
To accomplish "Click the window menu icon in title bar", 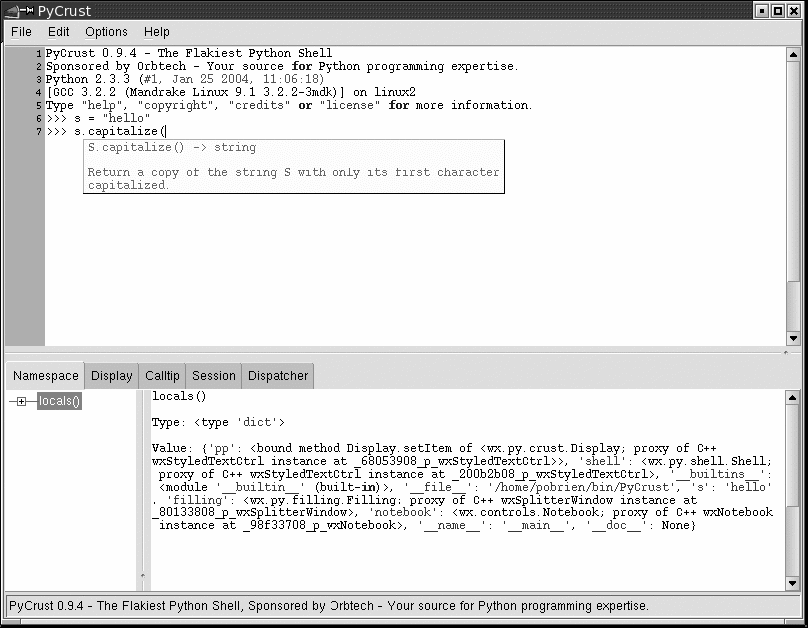I will [x=12, y=11].
